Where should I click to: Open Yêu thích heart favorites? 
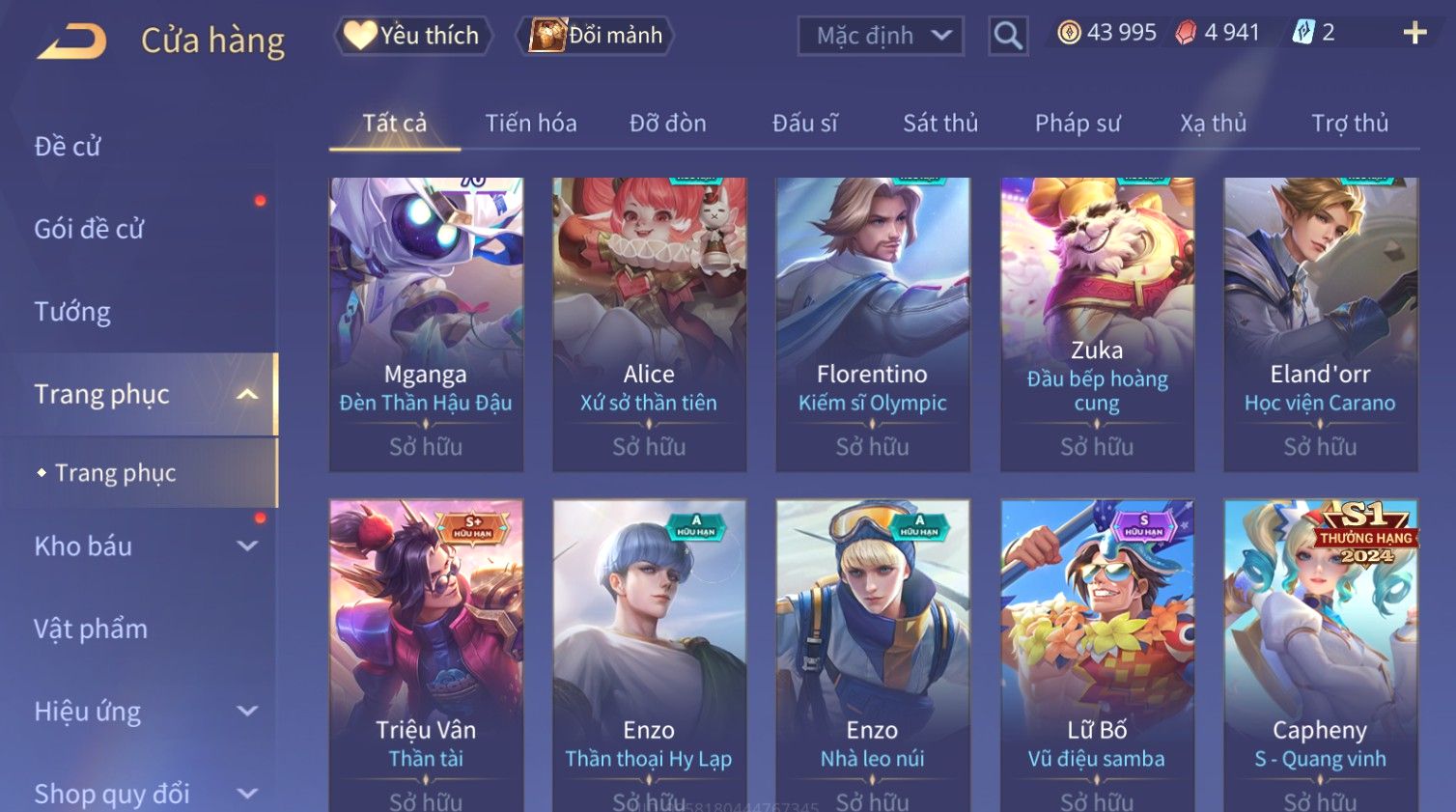pos(413,36)
